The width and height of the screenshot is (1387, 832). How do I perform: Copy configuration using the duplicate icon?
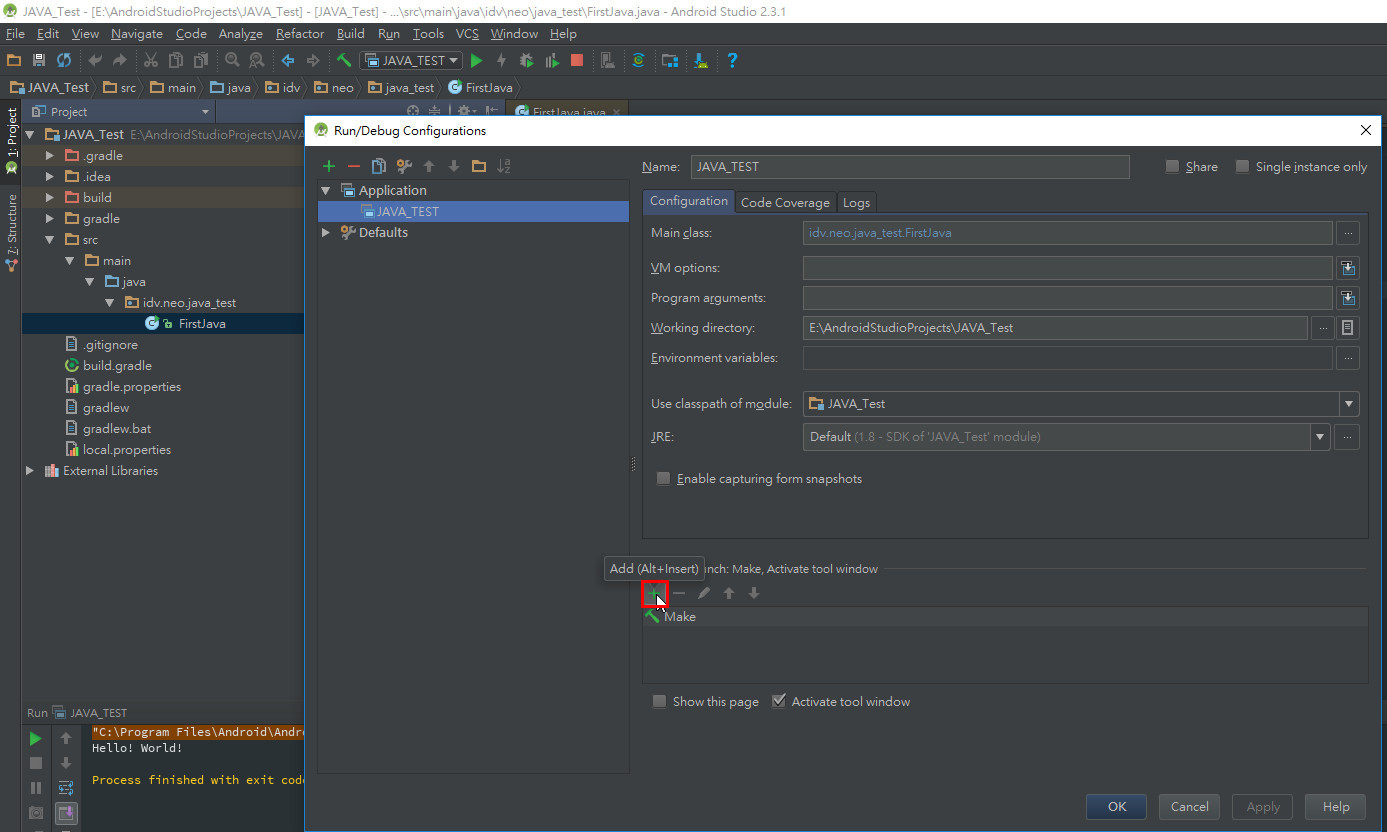pyautogui.click(x=378, y=166)
